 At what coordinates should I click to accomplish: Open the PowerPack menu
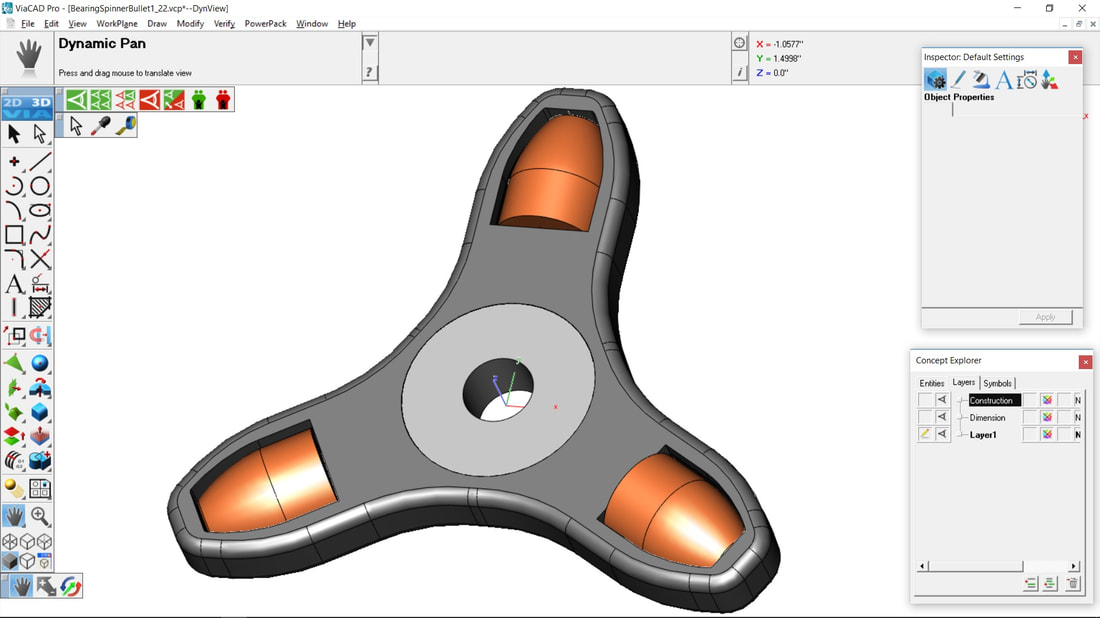click(265, 23)
